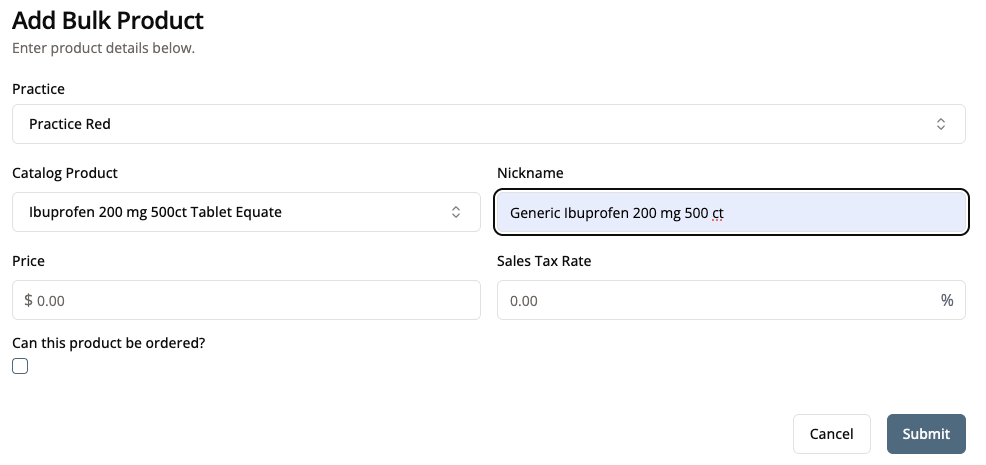The image size is (986, 465).
Task: Click the percent symbol in Sales Tax Rate
Action: tap(946, 300)
